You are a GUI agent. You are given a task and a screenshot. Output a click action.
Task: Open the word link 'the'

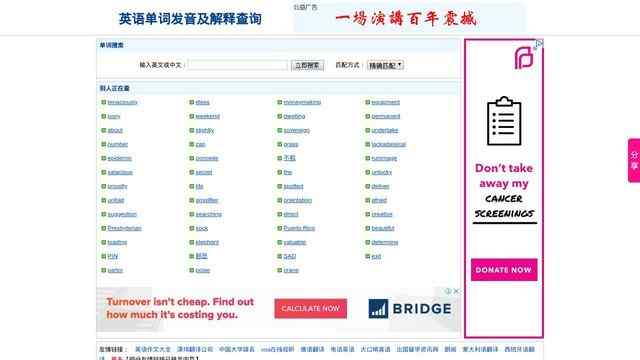point(288,172)
